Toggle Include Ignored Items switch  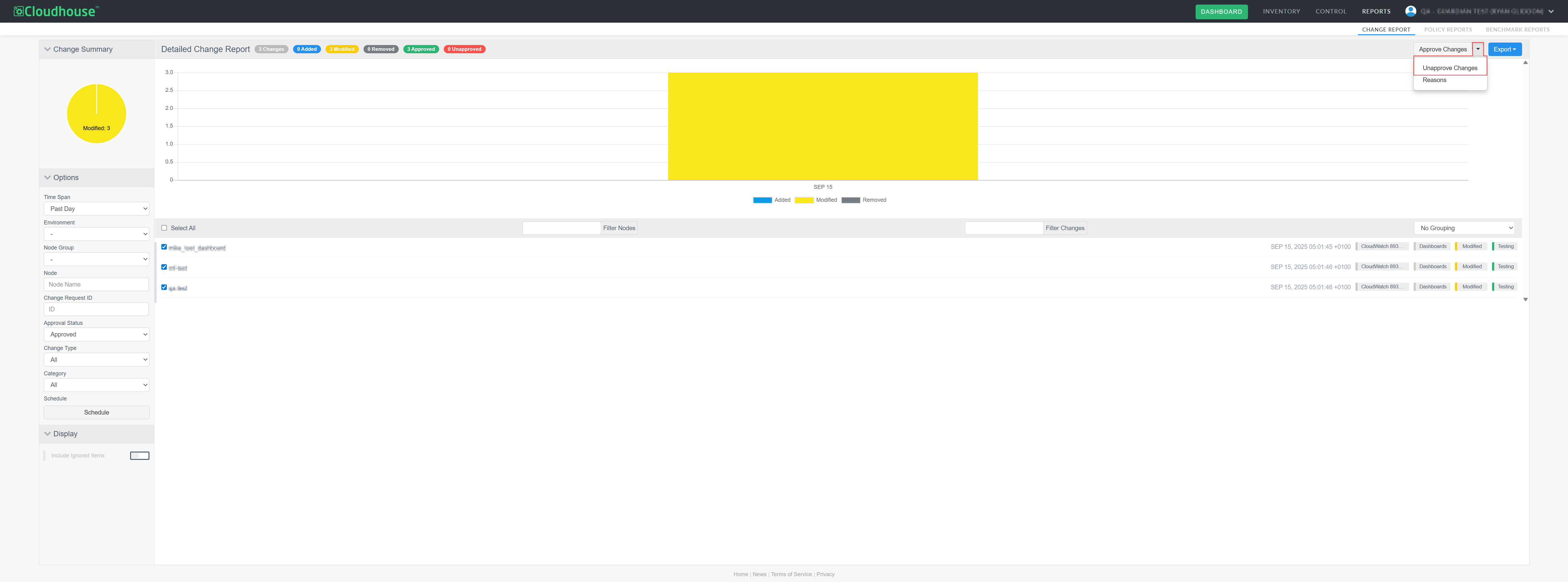tap(139, 456)
